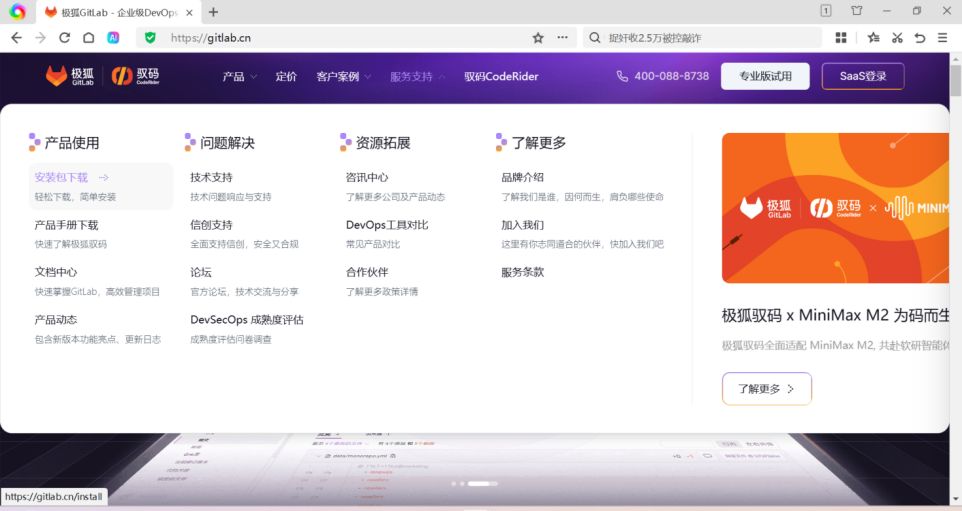
Task: Collapse the 服务支持 navigation dropdown
Action: click(x=418, y=77)
